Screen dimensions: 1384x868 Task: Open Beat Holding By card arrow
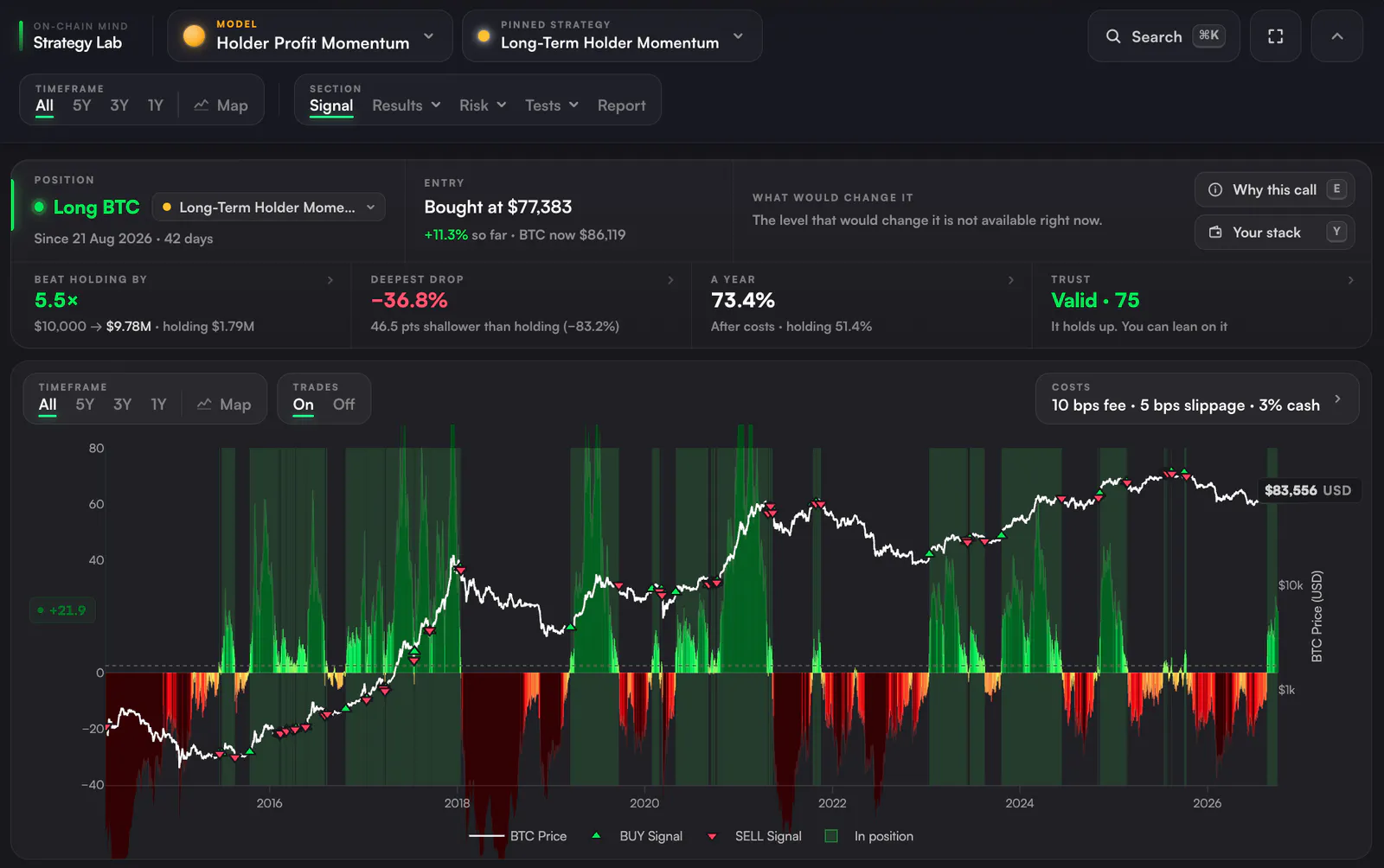coord(330,280)
